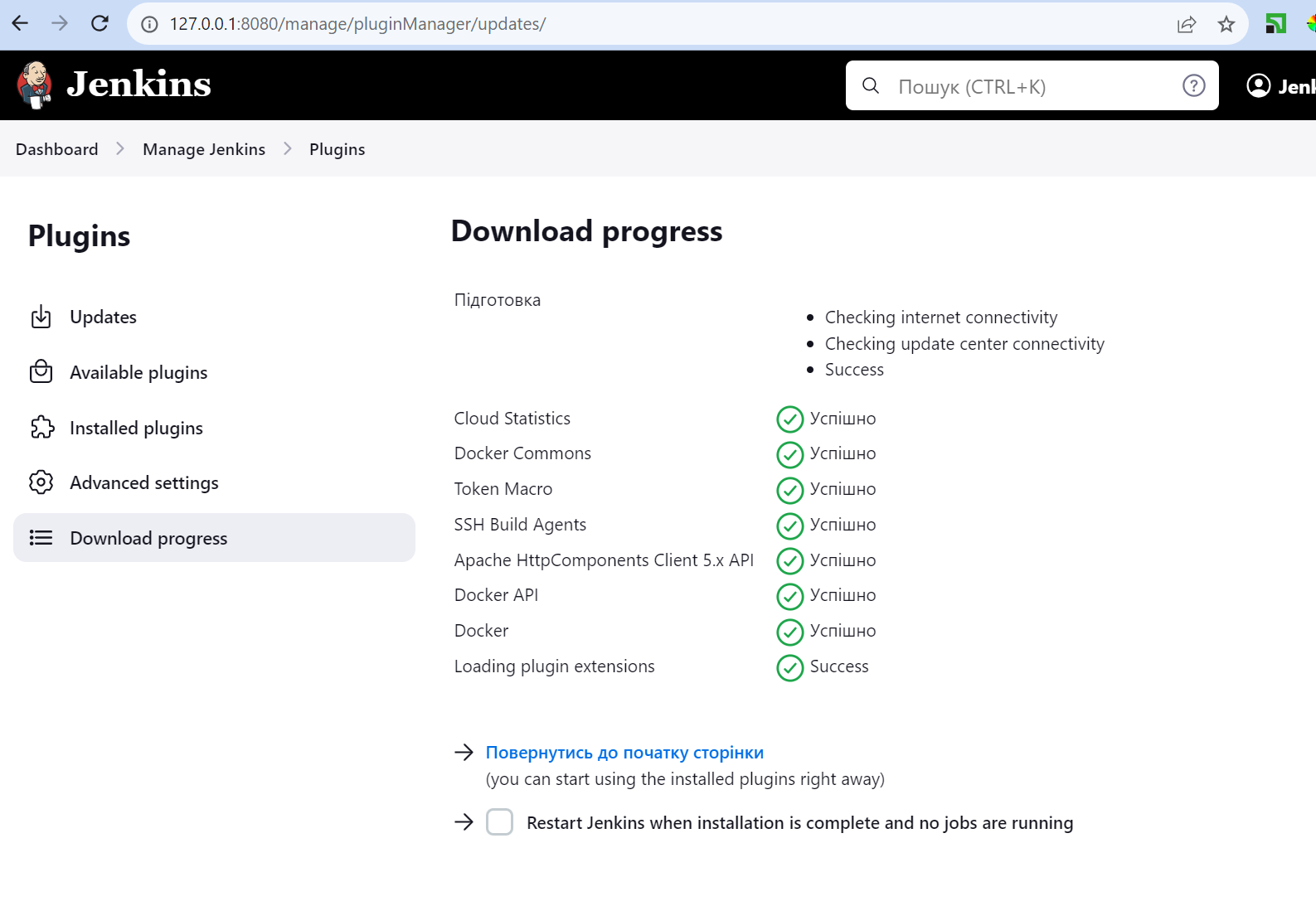
Task: Click Успішно status beside Docker API
Action: point(843,595)
